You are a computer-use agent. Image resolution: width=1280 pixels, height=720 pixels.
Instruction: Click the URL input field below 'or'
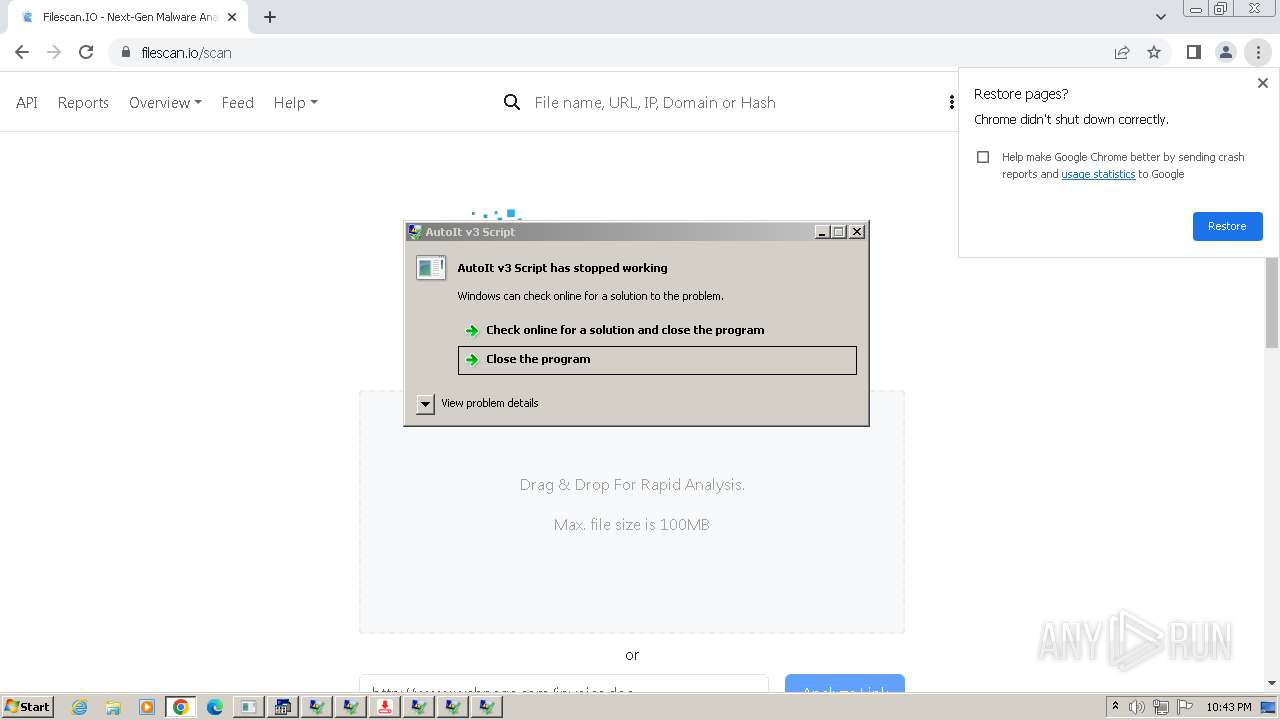pyautogui.click(x=564, y=690)
